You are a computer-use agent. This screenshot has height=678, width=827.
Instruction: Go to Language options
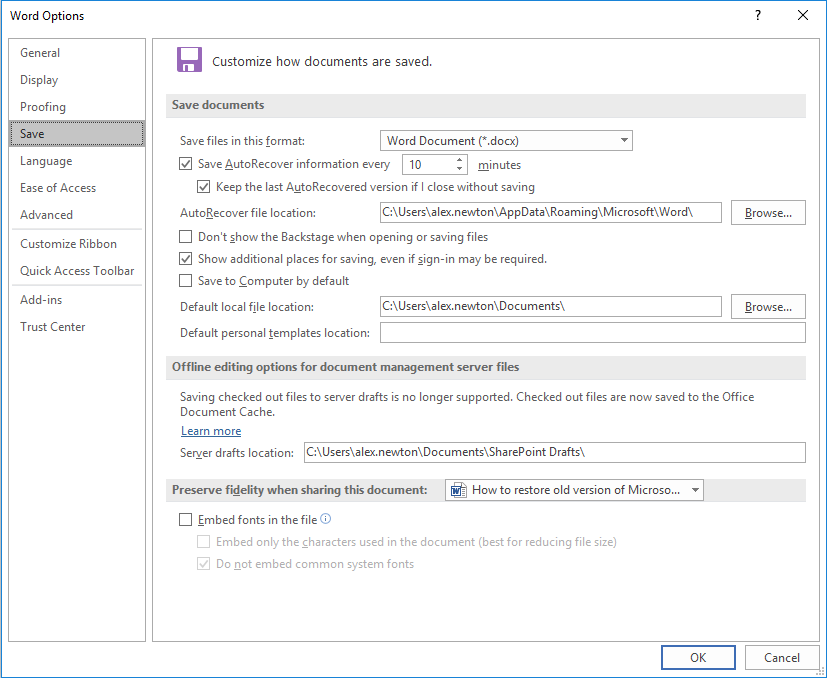point(77,161)
